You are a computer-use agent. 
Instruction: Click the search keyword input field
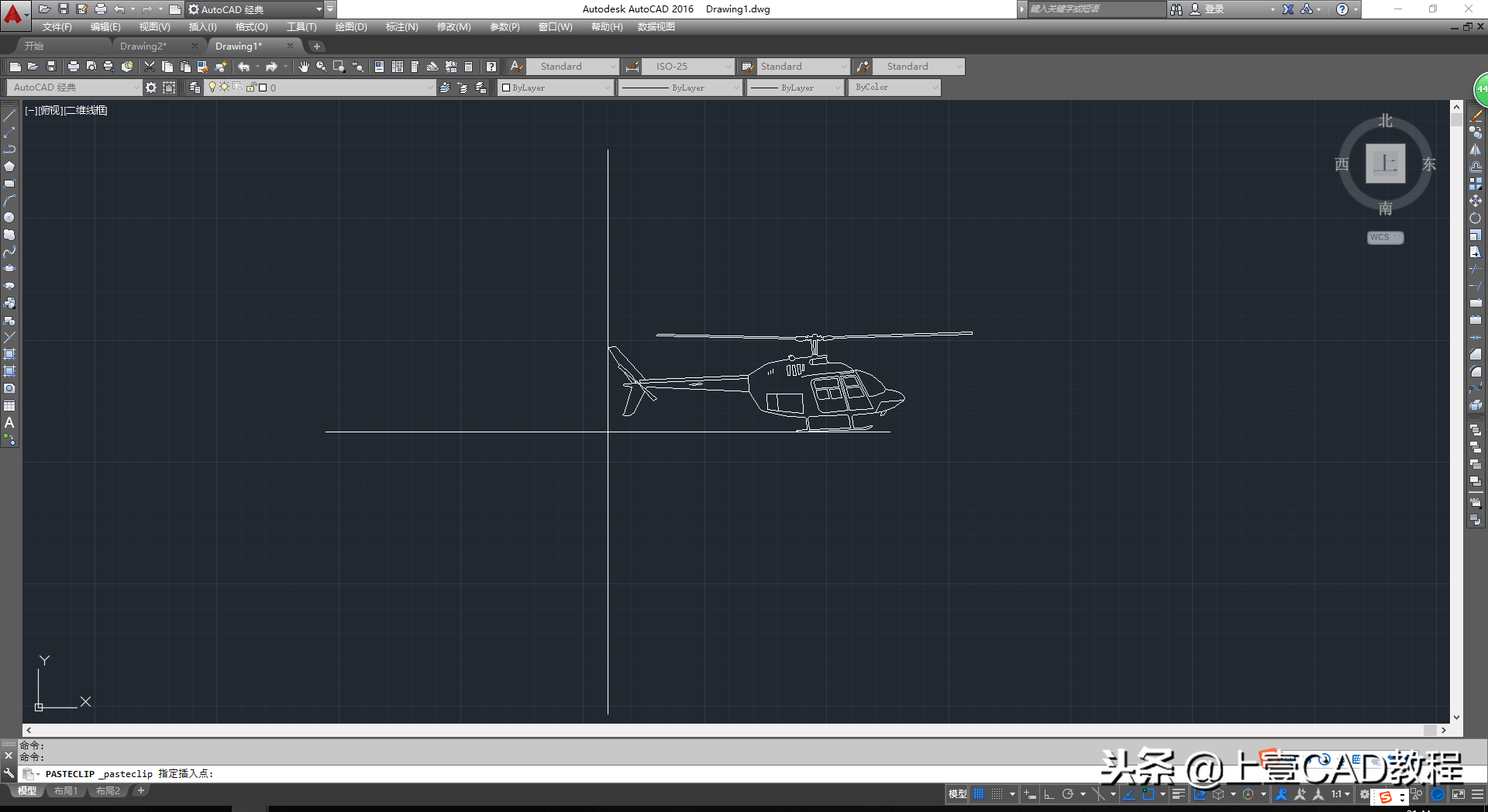(1095, 9)
